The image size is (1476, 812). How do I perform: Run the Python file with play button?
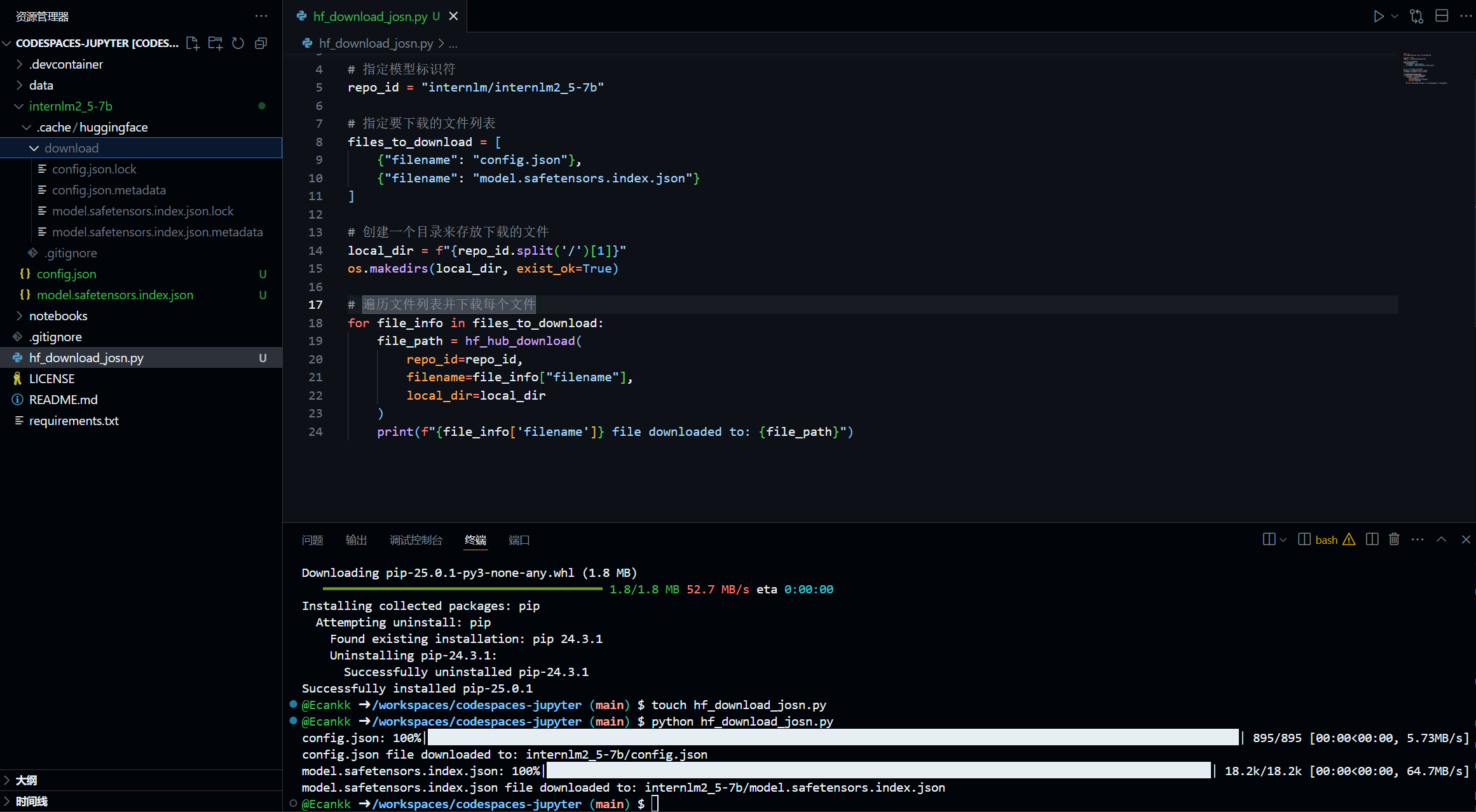[x=1378, y=17]
